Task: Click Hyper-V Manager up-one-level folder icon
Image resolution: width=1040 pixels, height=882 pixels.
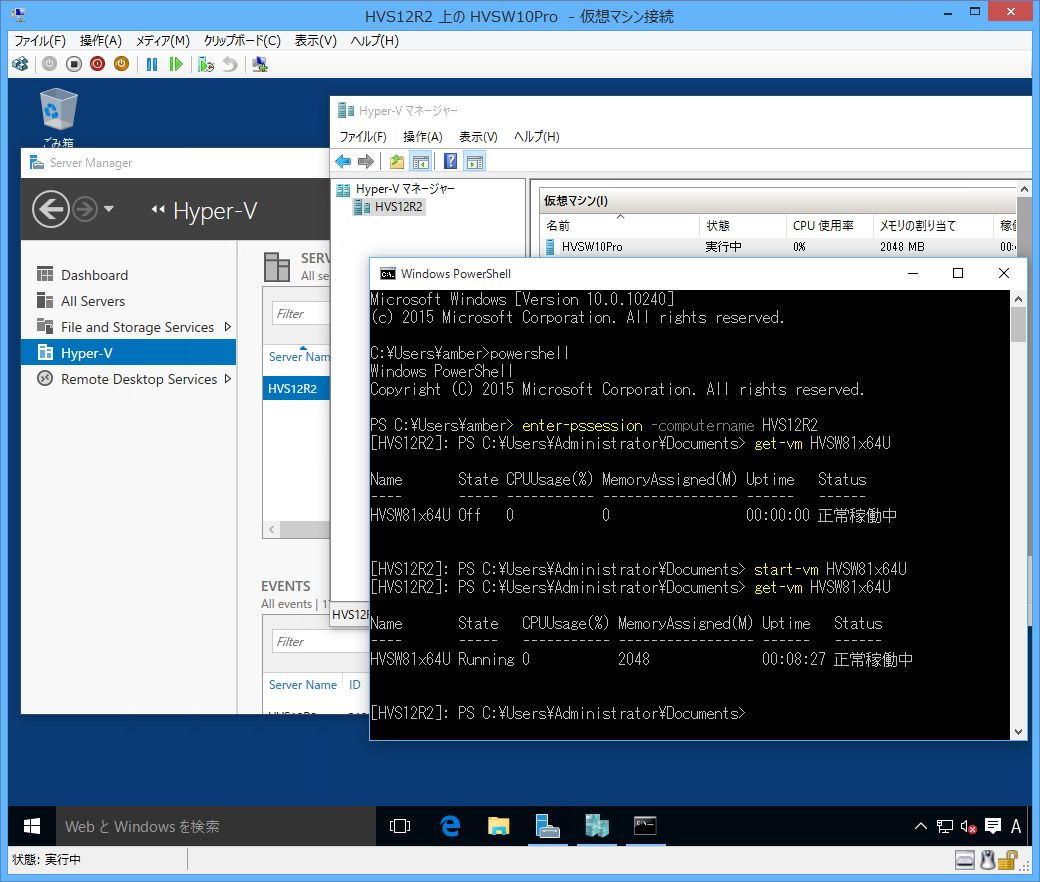Action: coord(397,161)
